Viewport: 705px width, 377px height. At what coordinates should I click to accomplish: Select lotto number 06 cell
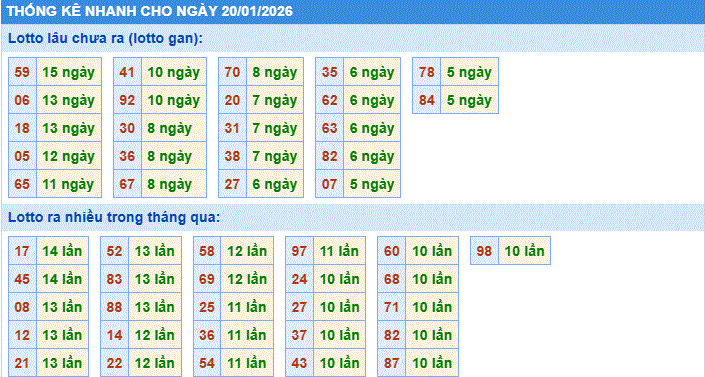[22, 100]
